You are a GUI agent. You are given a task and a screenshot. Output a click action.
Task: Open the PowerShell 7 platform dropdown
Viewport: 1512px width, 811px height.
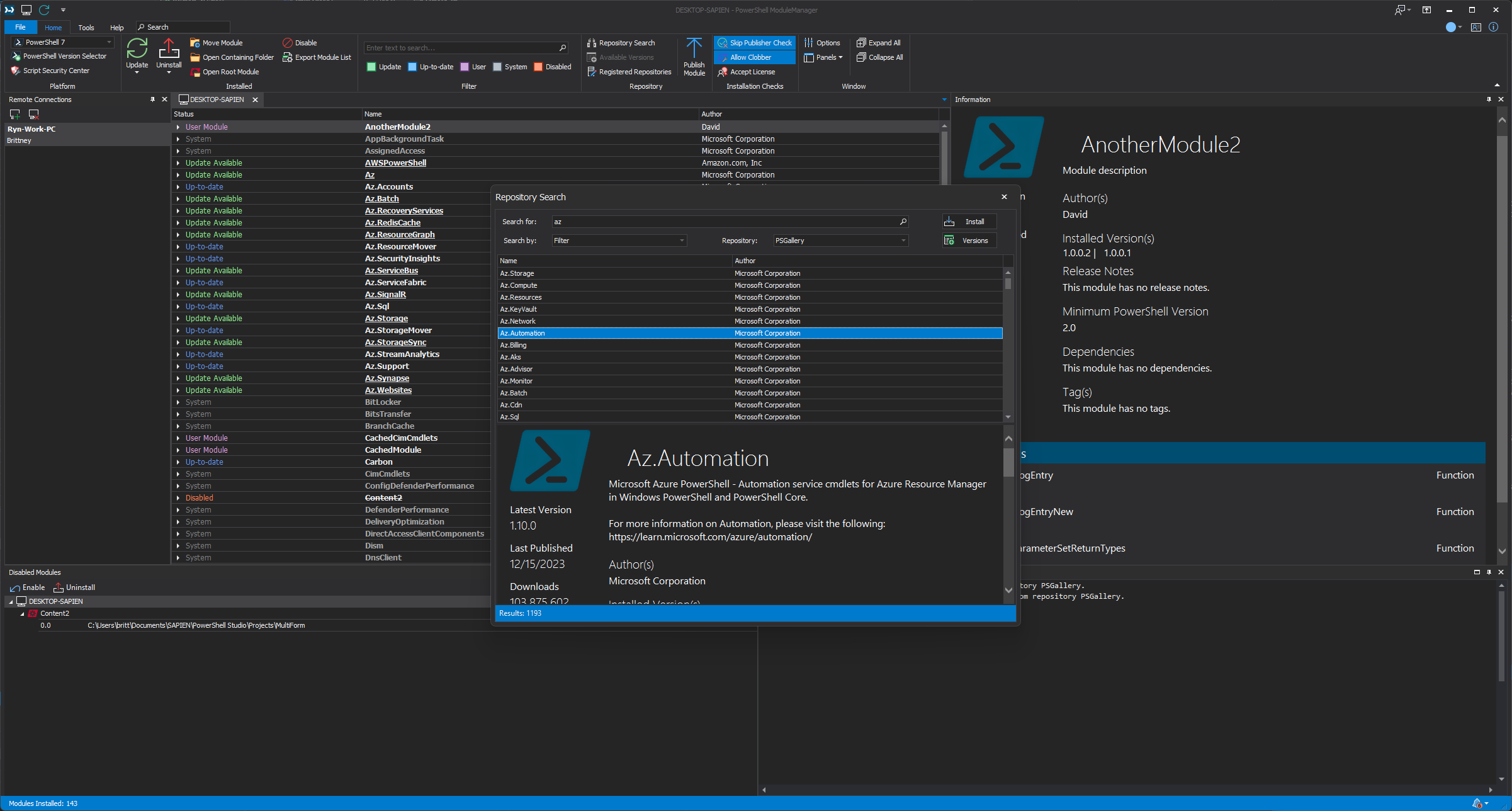click(x=109, y=42)
